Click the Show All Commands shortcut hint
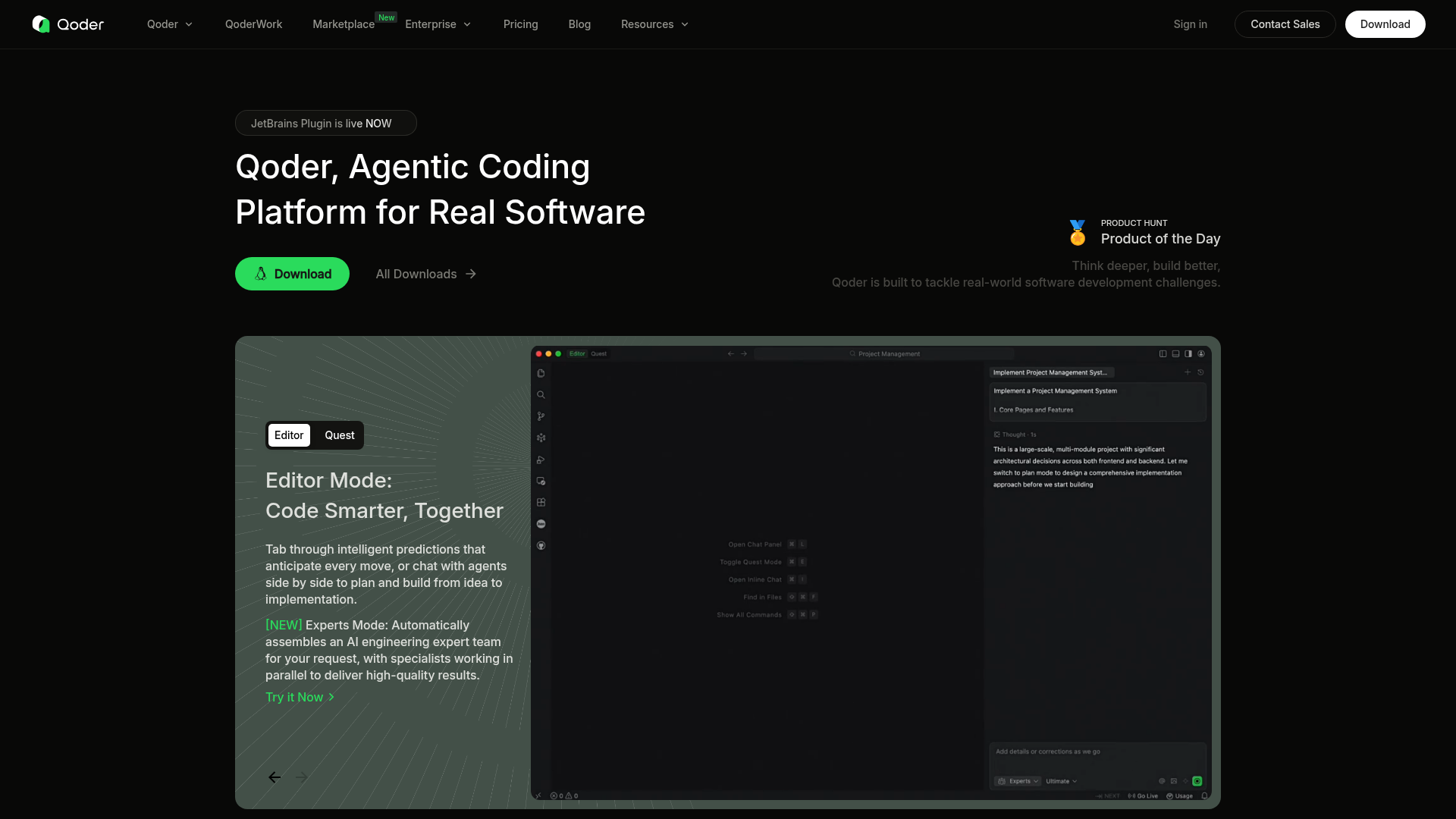This screenshot has width=1456, height=819. pyautogui.click(x=767, y=615)
